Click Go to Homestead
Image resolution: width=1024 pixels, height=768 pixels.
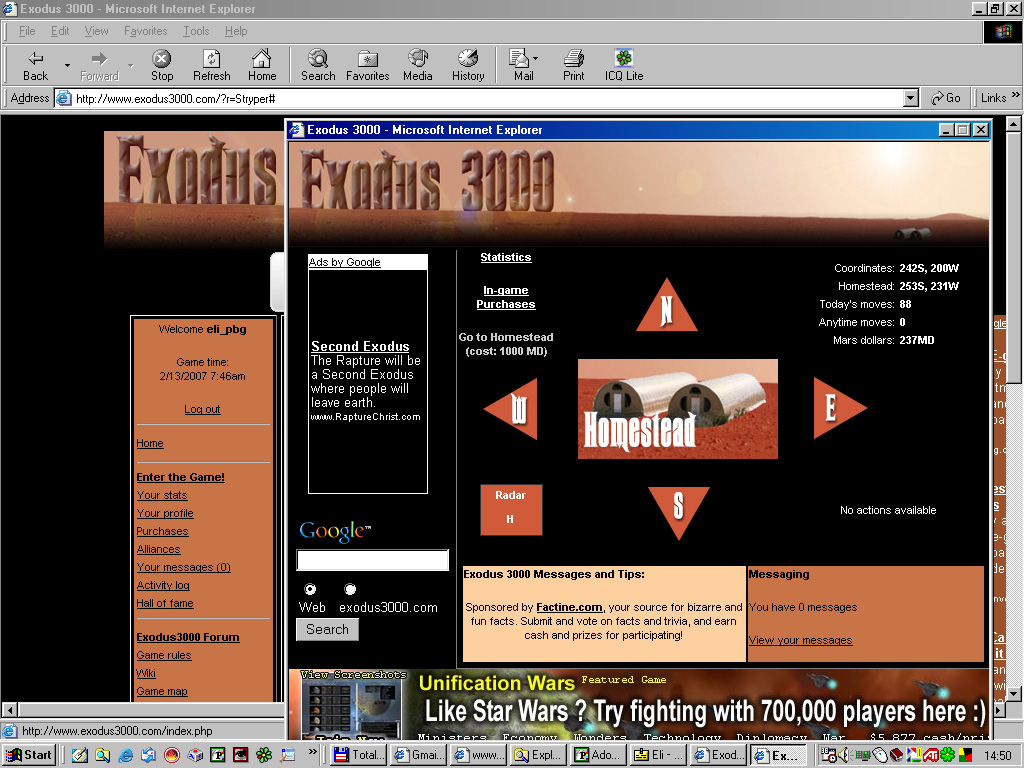505,344
